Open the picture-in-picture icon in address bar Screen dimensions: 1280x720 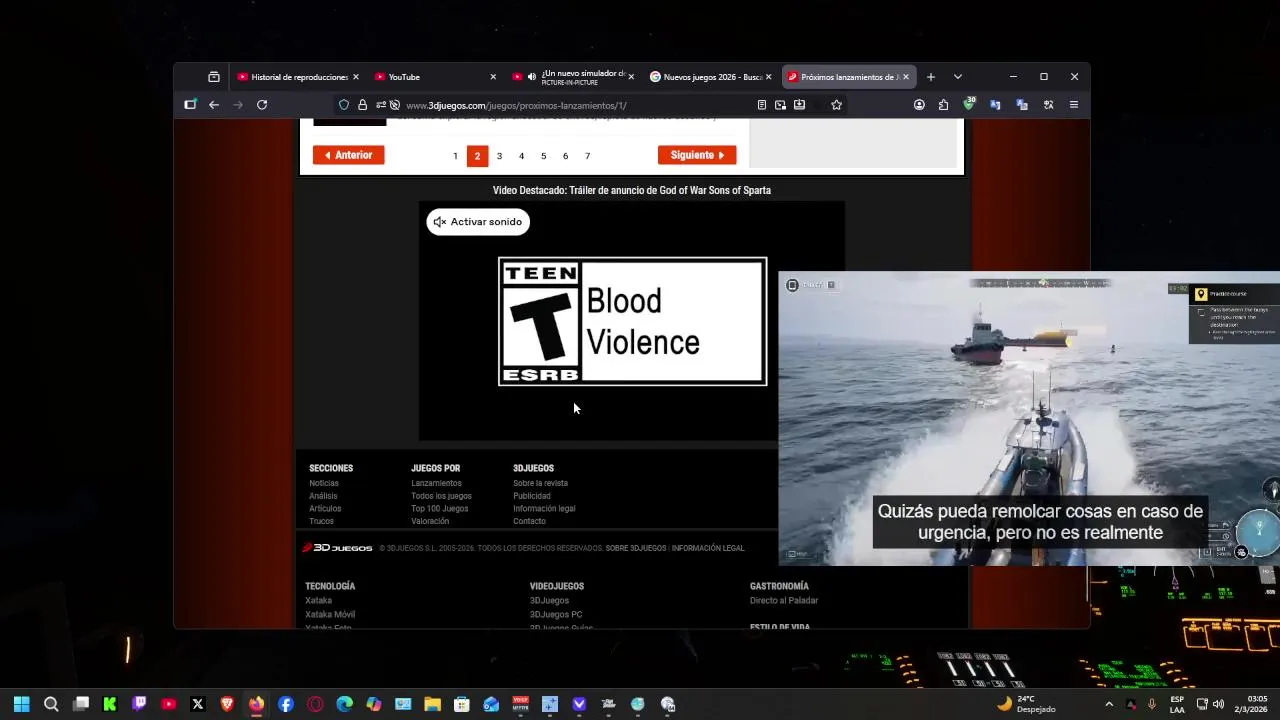(781, 105)
